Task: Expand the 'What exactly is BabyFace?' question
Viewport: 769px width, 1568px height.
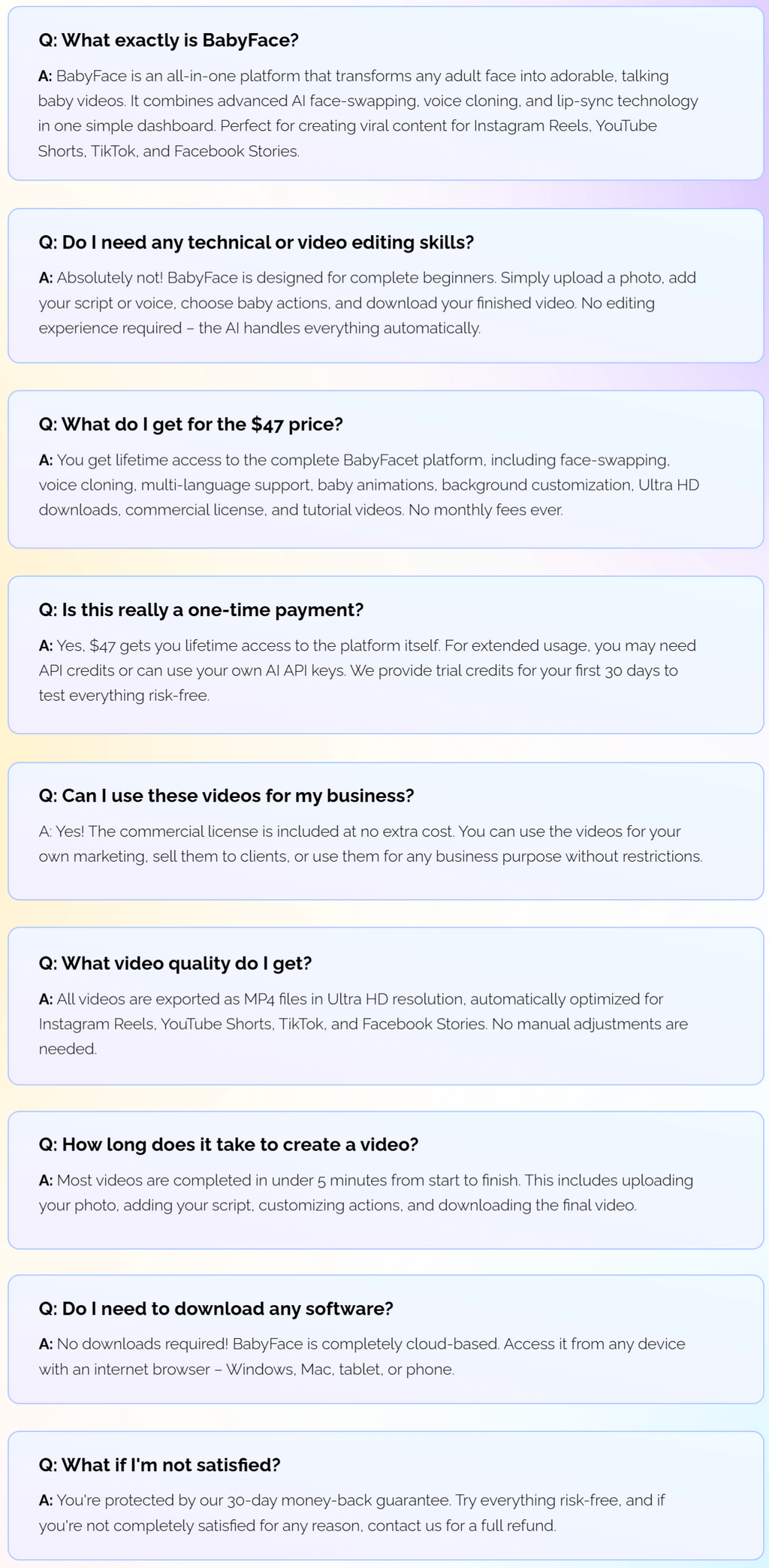Action: [x=168, y=41]
